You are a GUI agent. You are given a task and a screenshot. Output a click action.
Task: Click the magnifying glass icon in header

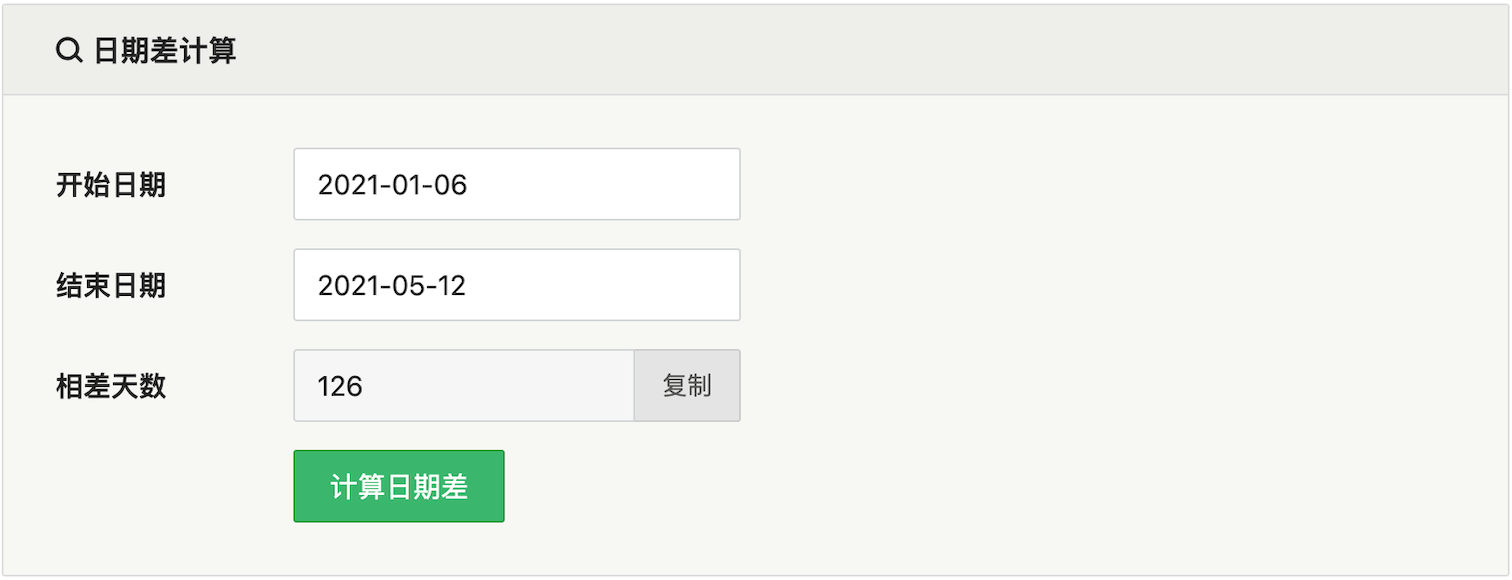[x=68, y=47]
